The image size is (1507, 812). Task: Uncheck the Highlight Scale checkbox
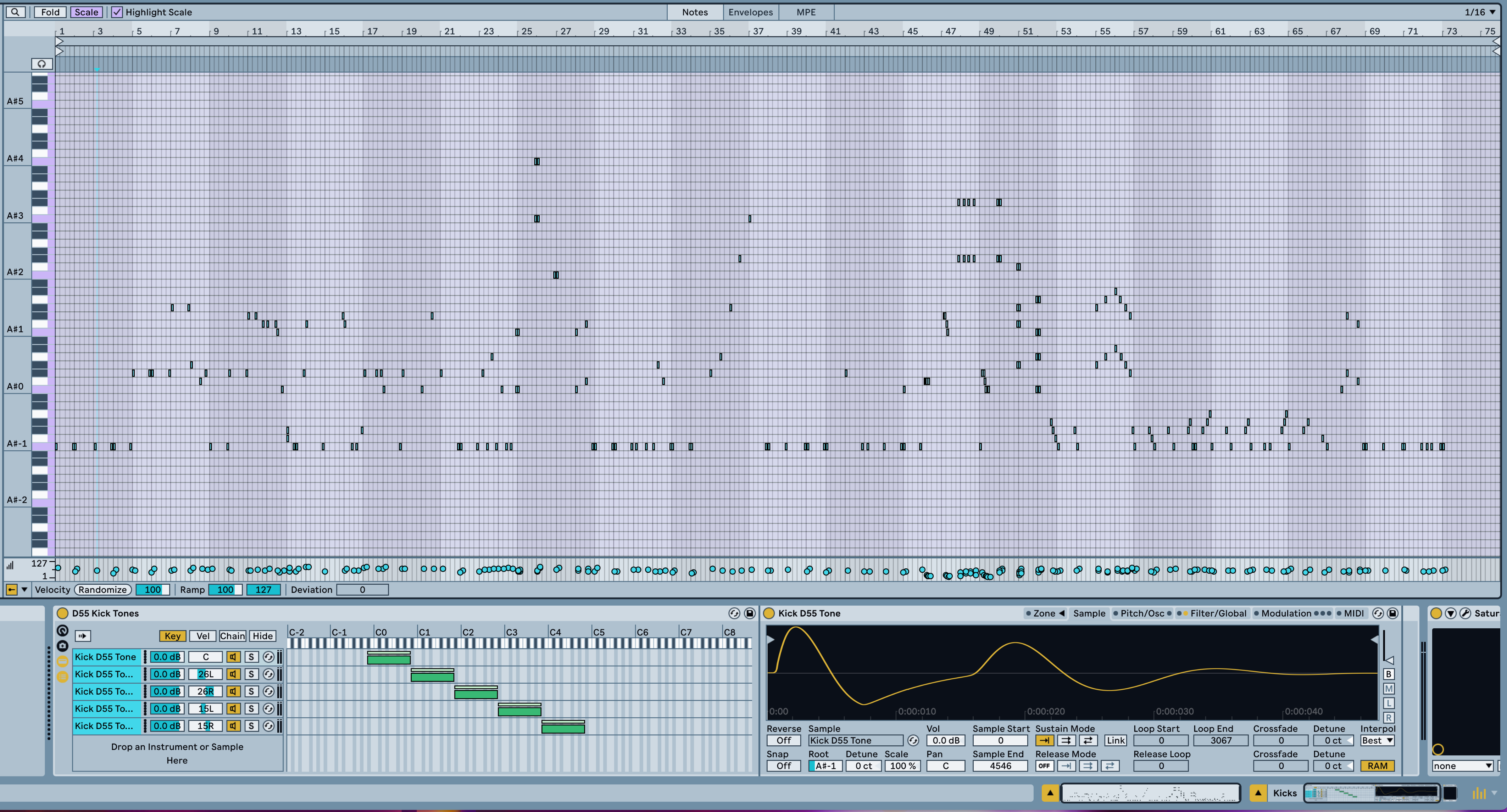tap(117, 12)
